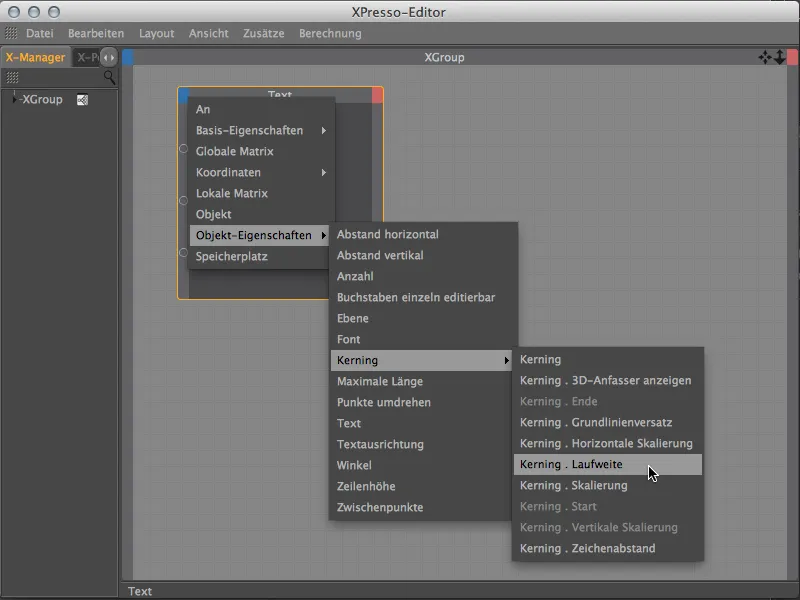
Task: Switch to the partially hidden X-Pool tab
Action: click(87, 57)
